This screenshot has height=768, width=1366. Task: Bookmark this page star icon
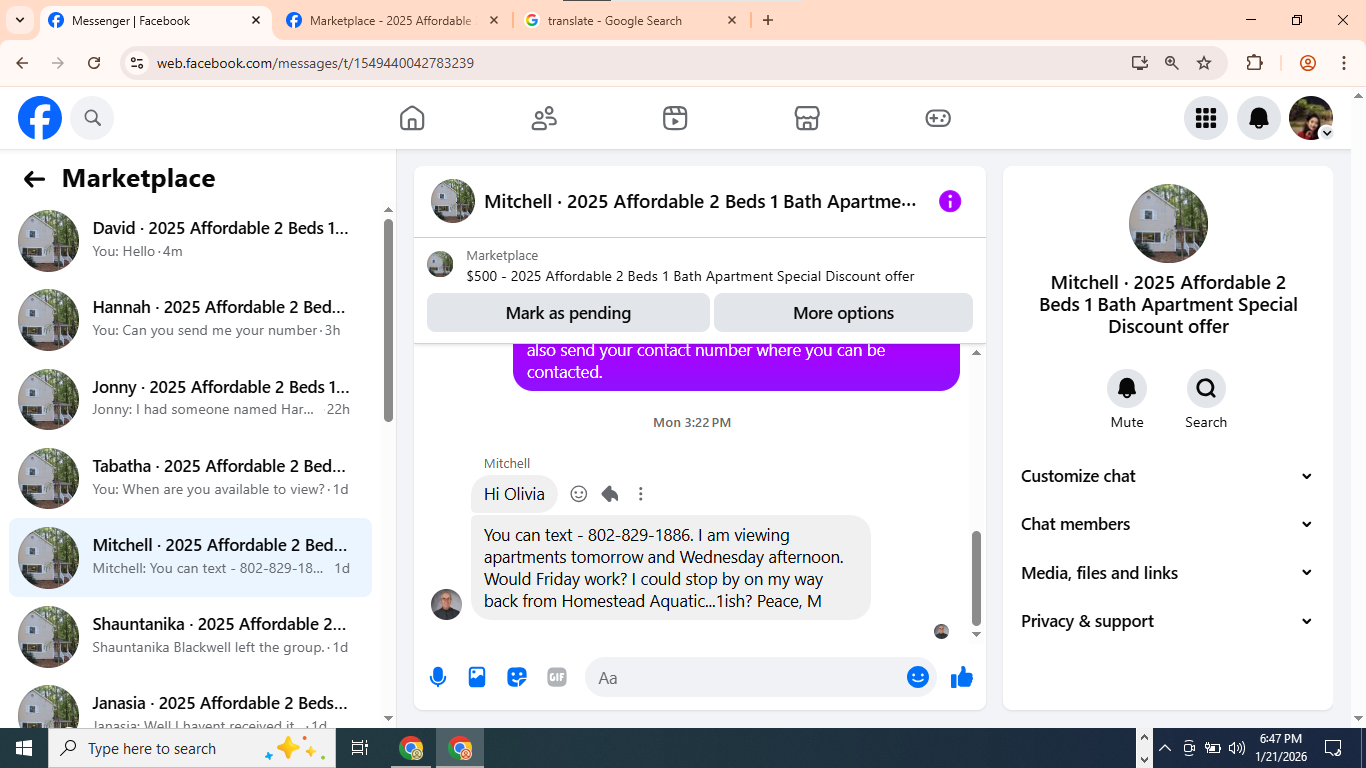[1204, 63]
